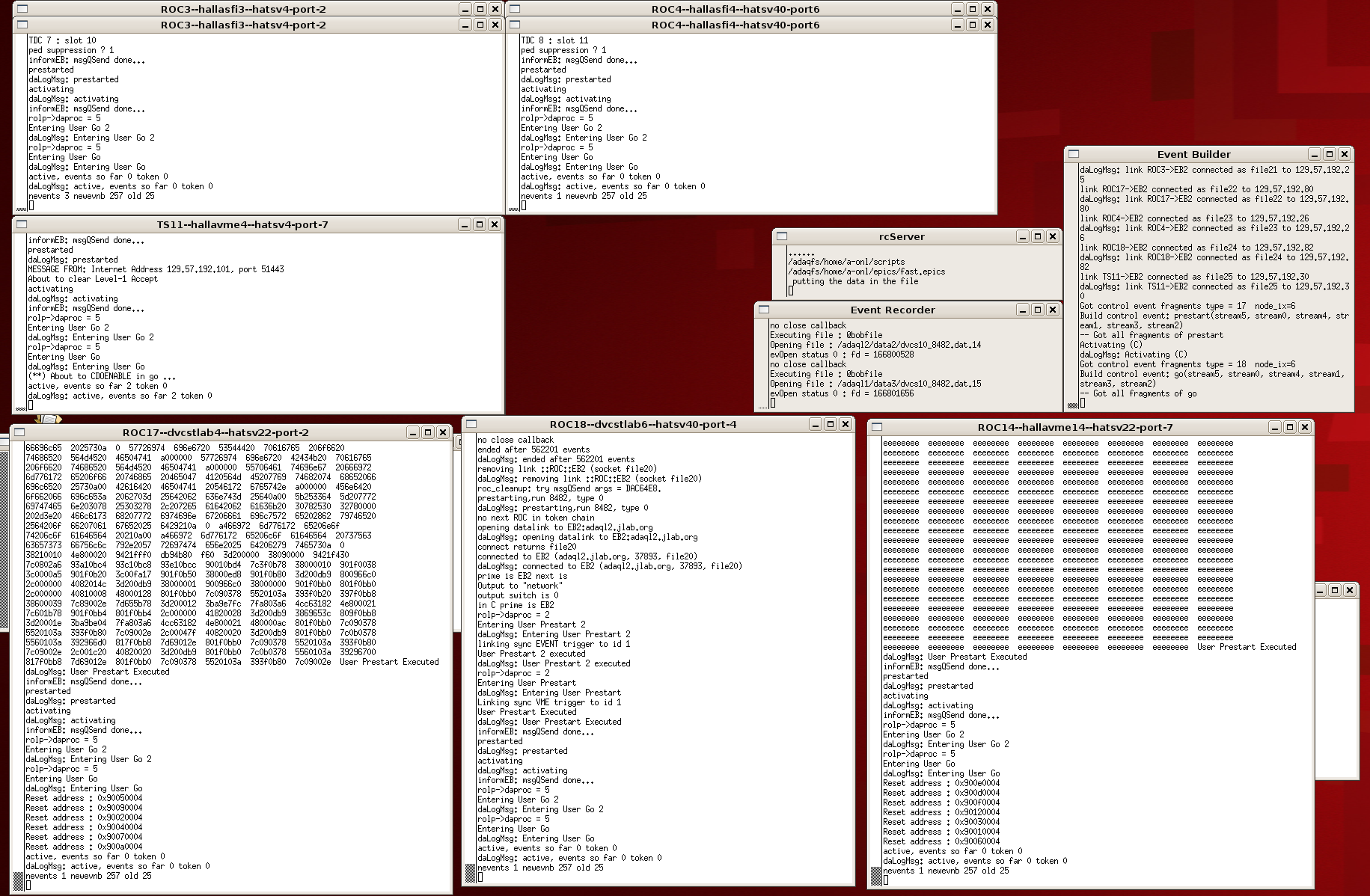Open window menu of Event Recorder window
Image resolution: width=1370 pixels, height=896 pixels.
pyautogui.click(x=764, y=310)
